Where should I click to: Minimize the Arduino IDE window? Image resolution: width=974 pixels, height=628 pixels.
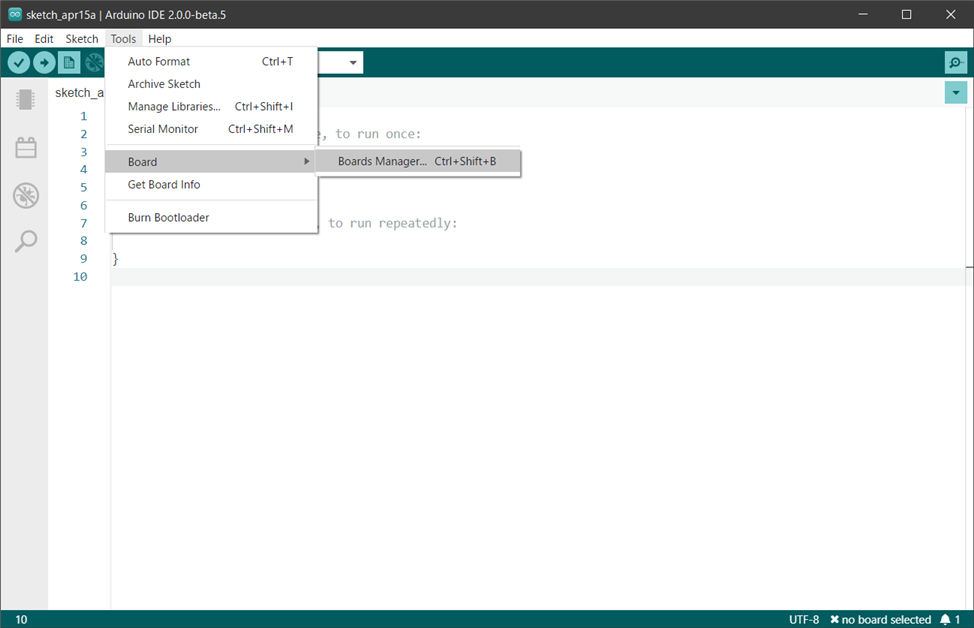tap(863, 14)
